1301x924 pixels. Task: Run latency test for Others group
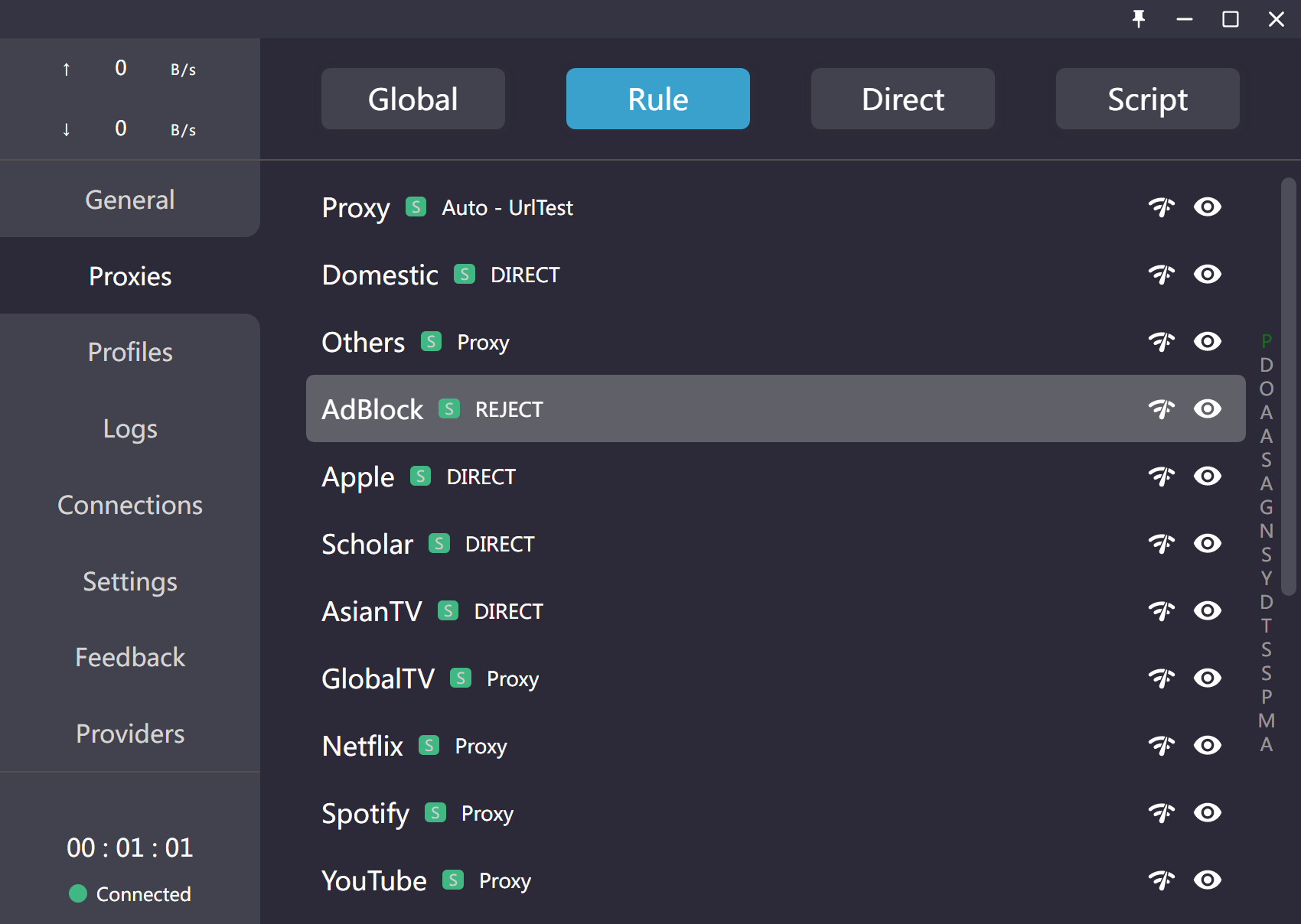coord(1161,342)
